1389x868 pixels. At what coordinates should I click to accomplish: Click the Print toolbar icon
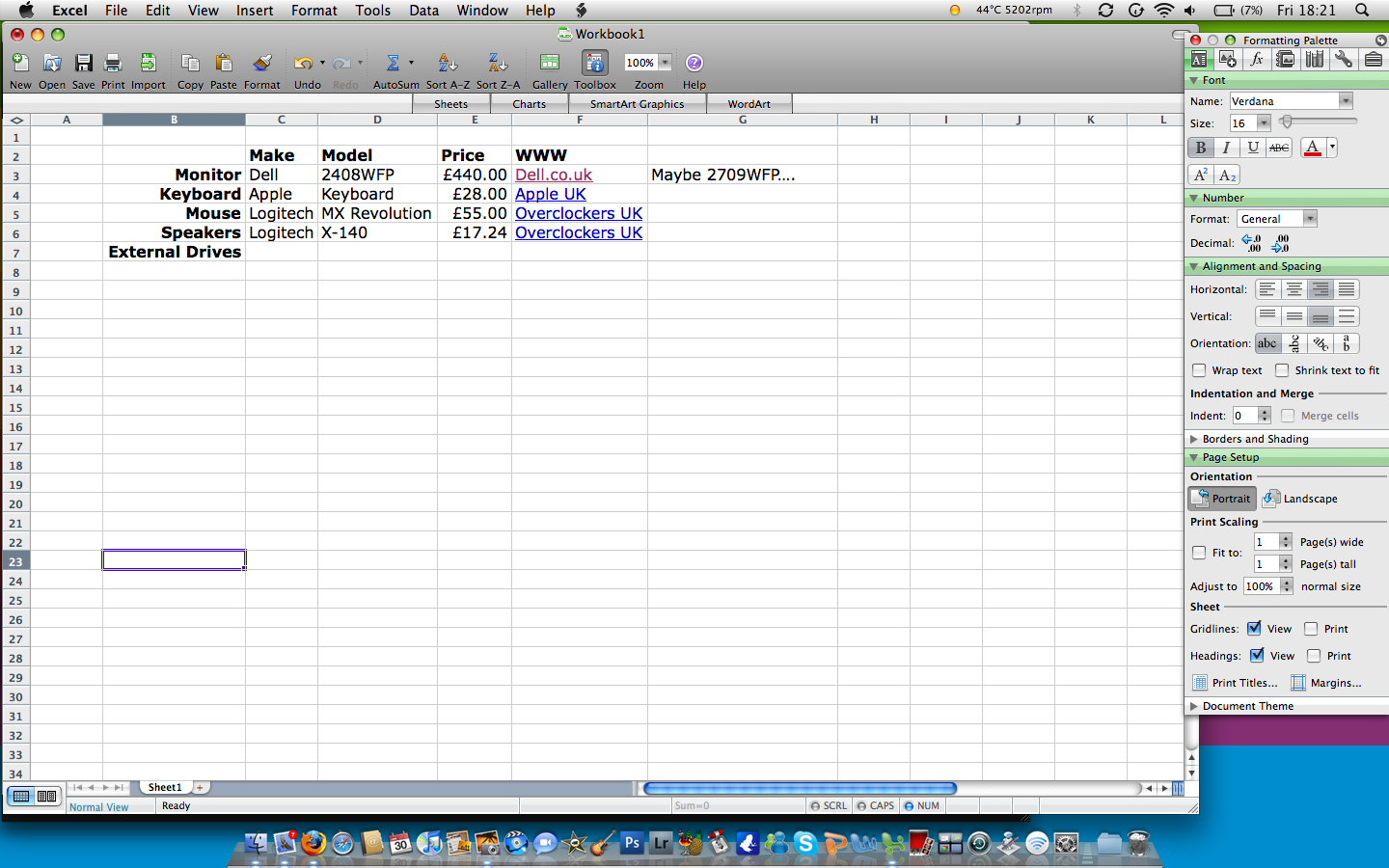pos(113,63)
